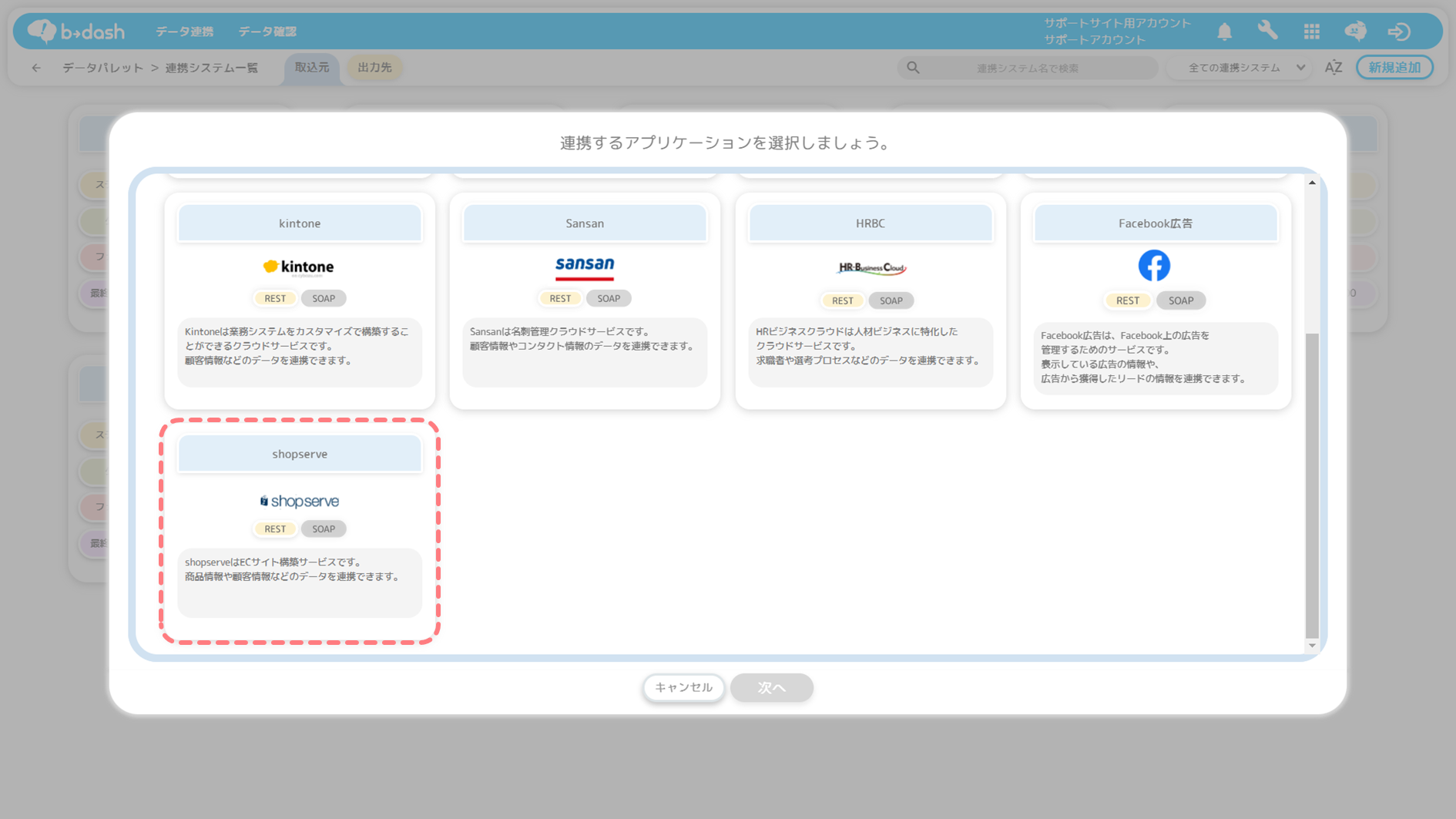Viewport: 1456px width, 819px height.
Task: Click the 連携するアプリケーションを選択しましょう heading
Action: coord(725,143)
